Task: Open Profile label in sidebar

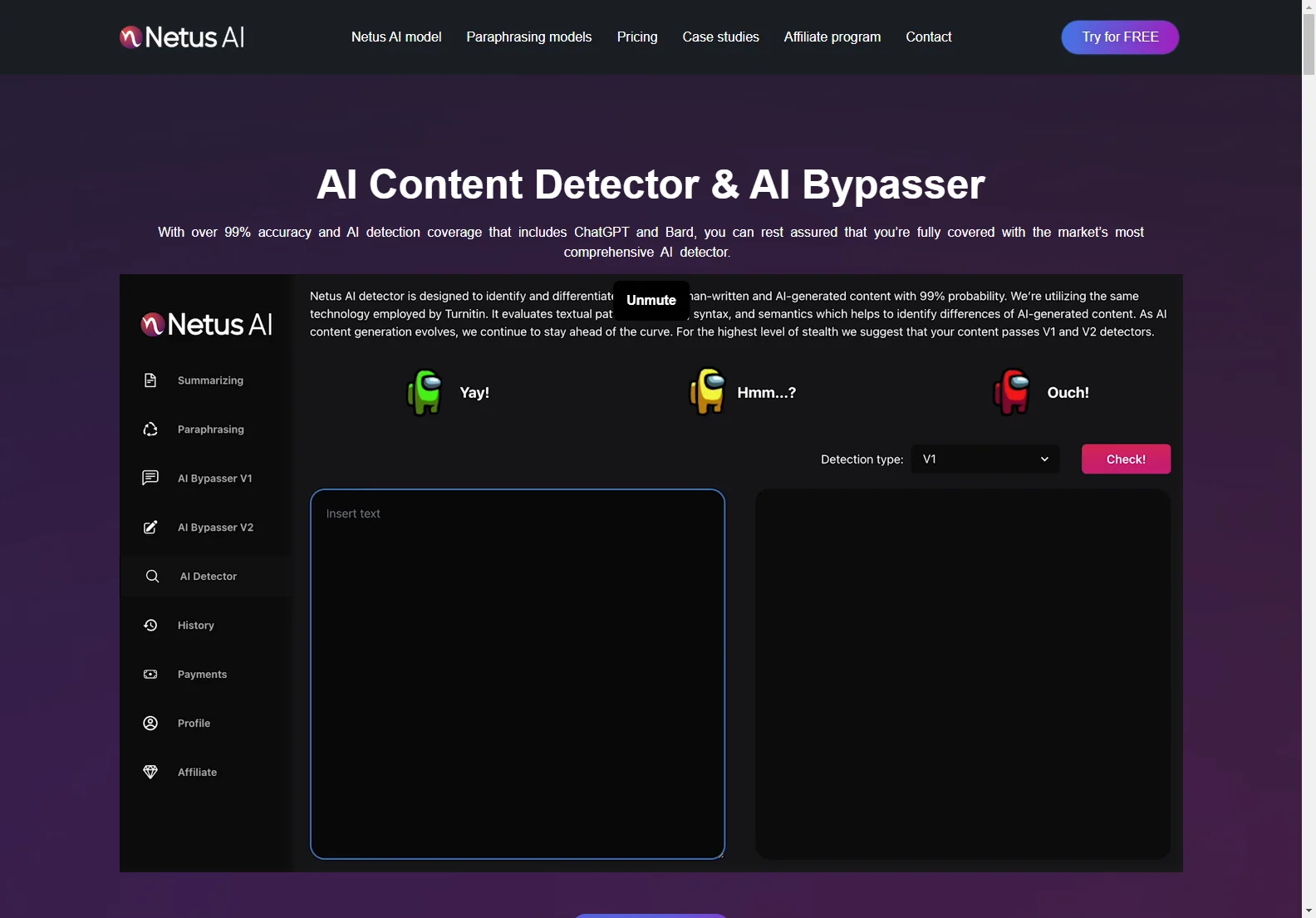Action: (194, 724)
